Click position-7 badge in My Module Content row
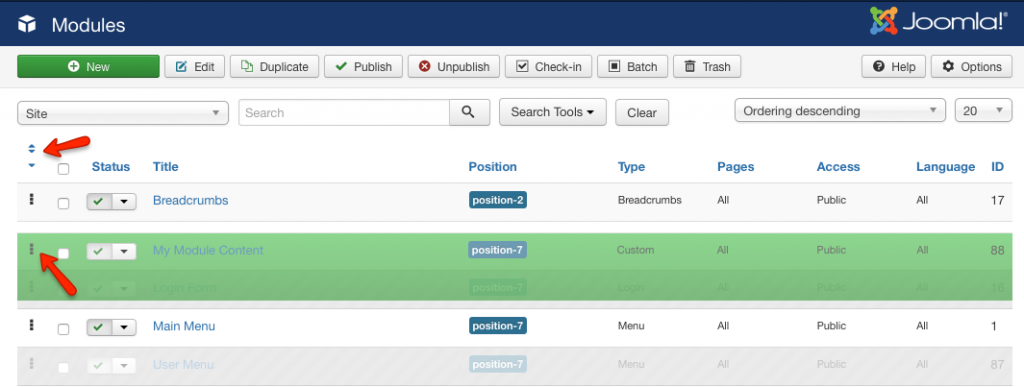 click(498, 249)
